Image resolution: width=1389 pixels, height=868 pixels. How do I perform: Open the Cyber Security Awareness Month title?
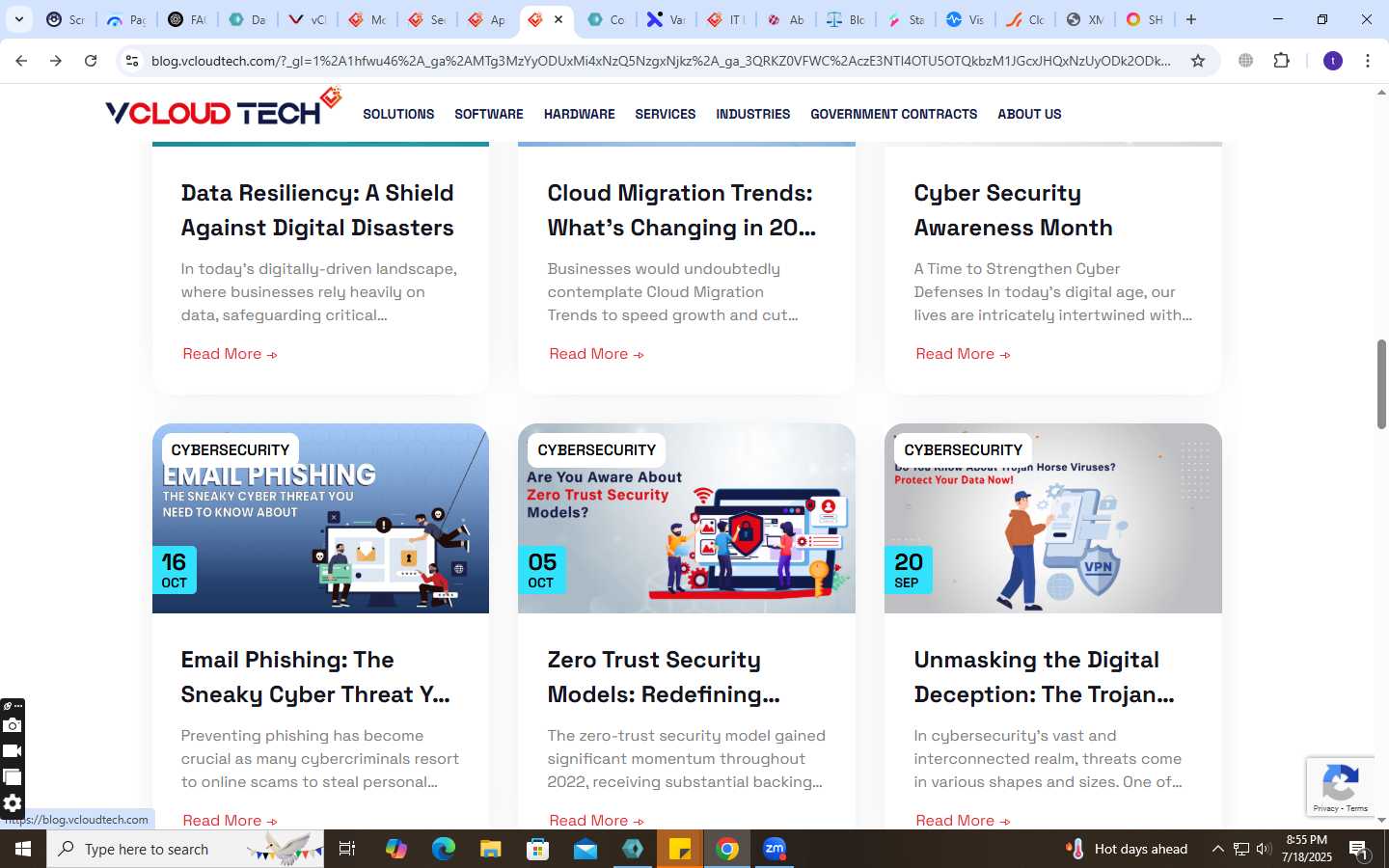1013,210
